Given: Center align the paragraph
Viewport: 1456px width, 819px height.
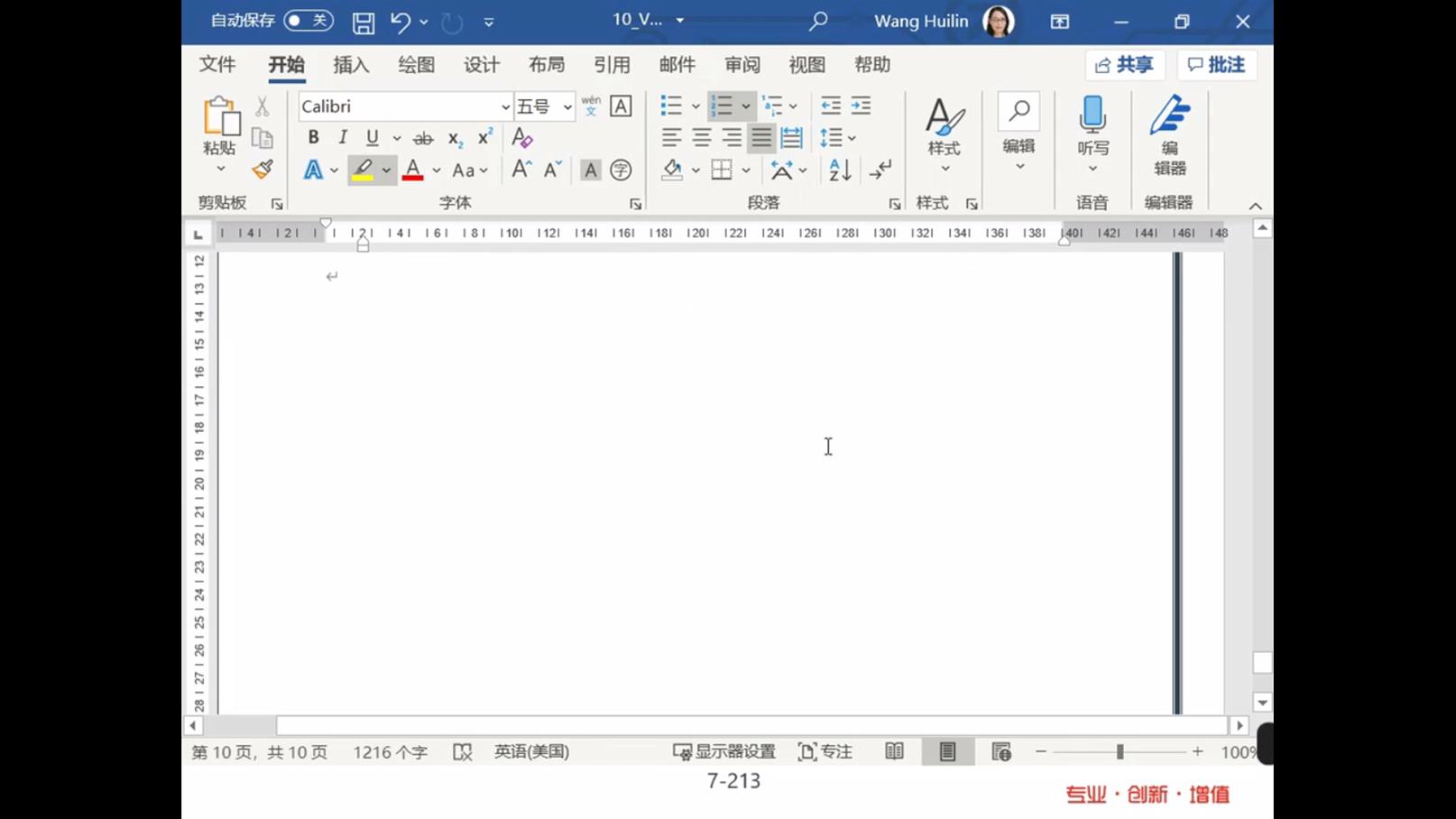Looking at the screenshot, I should [x=701, y=138].
